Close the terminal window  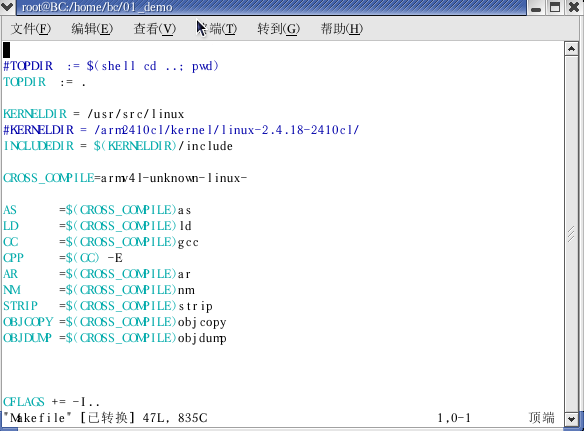click(574, 7)
